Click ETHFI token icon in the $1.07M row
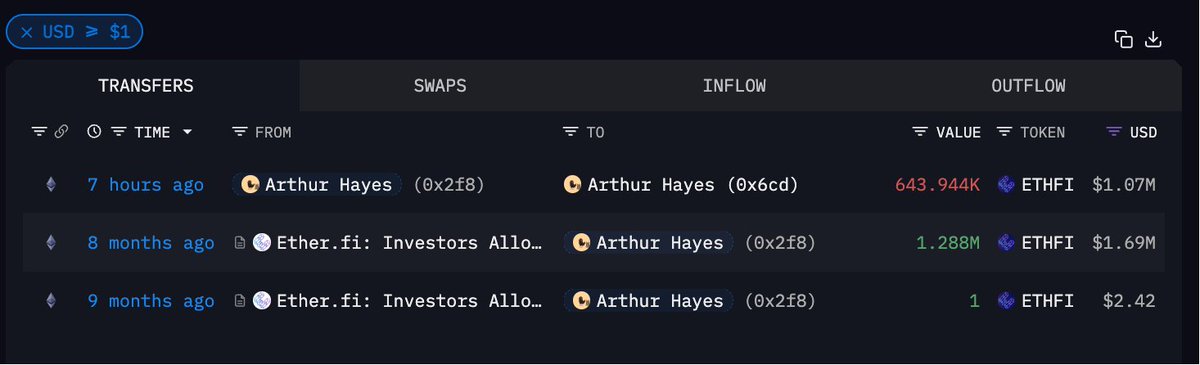Screen dimensions: 1200x365 [x=1006, y=184]
